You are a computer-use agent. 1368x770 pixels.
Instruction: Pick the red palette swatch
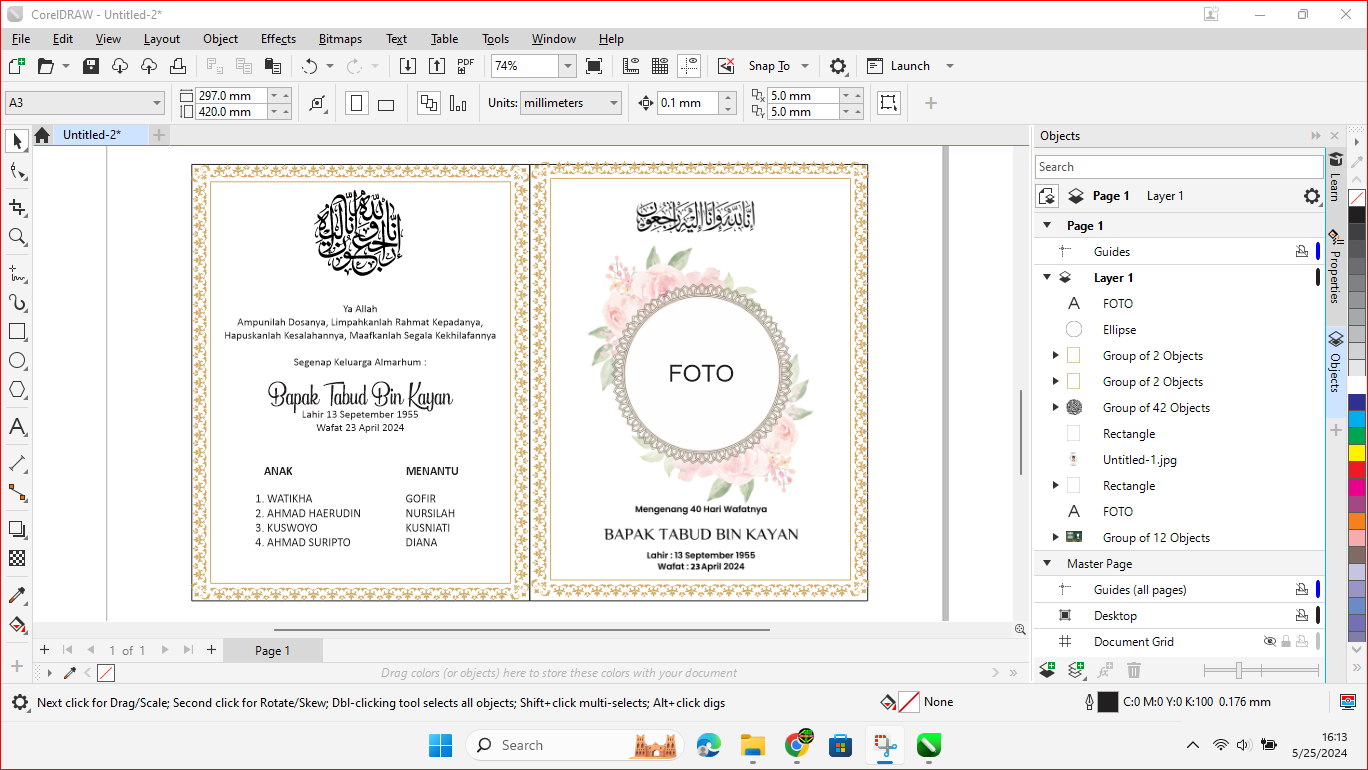[x=1357, y=470]
